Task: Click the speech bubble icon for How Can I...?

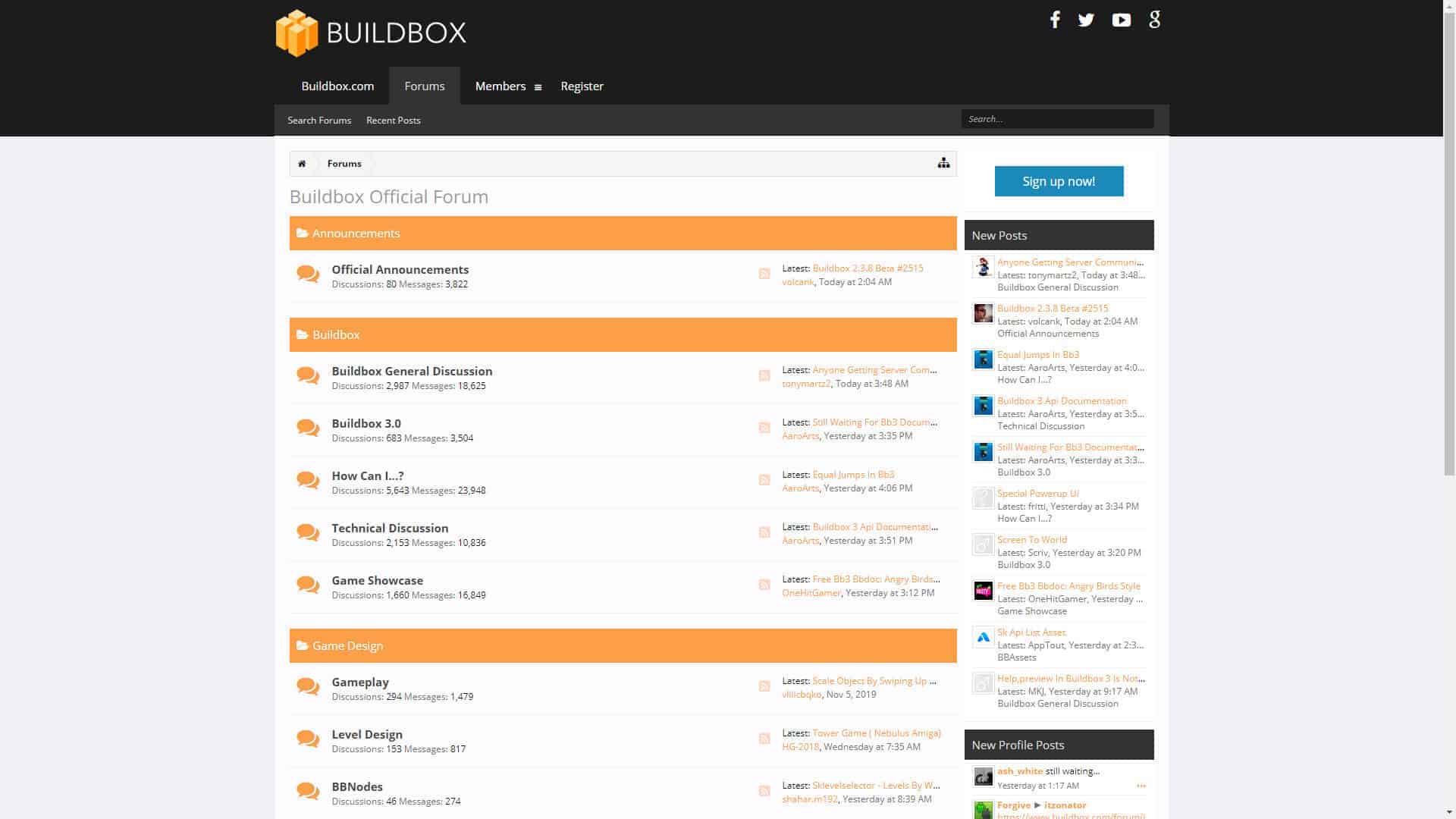Action: click(307, 481)
